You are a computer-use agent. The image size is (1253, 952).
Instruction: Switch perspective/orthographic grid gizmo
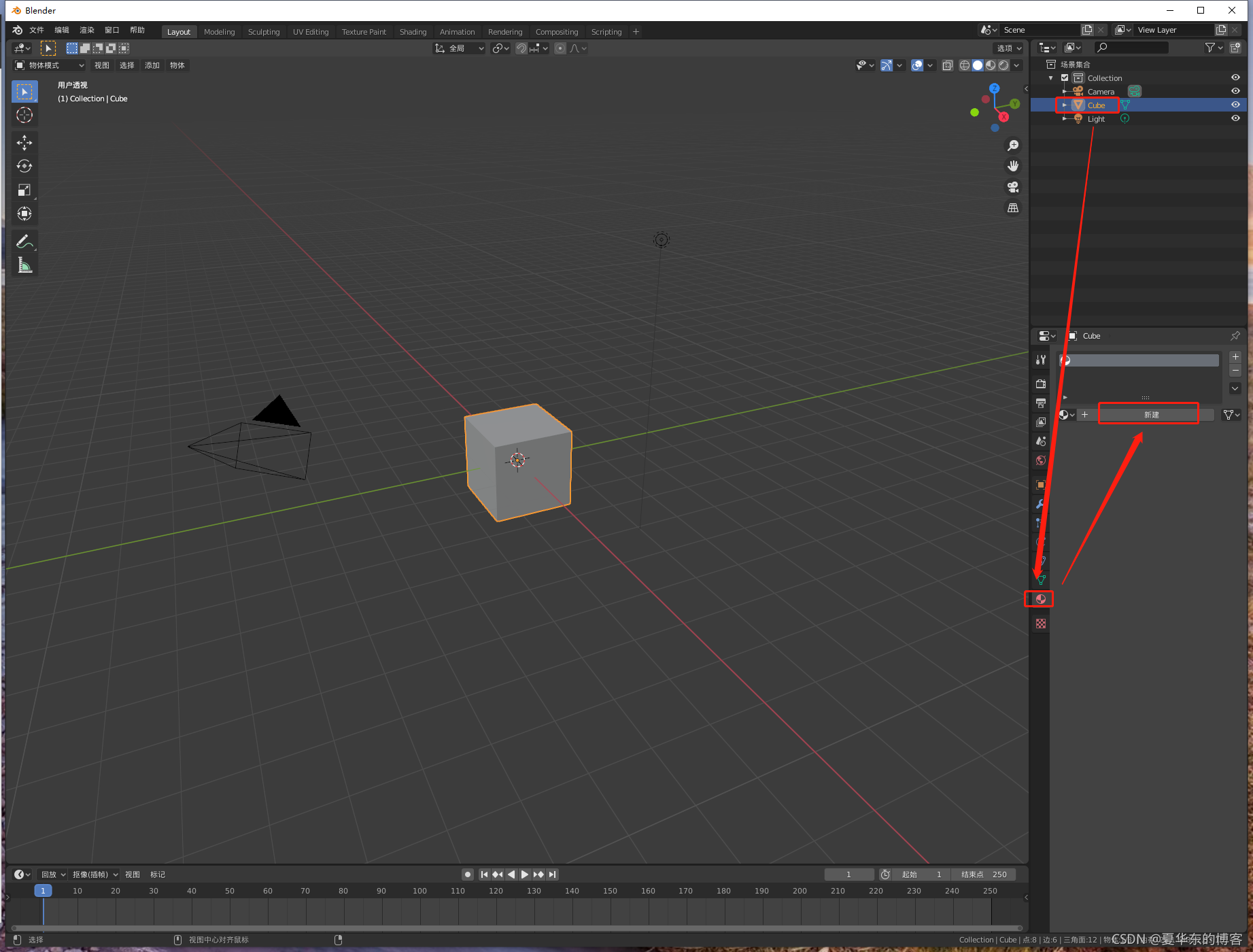tap(1013, 207)
